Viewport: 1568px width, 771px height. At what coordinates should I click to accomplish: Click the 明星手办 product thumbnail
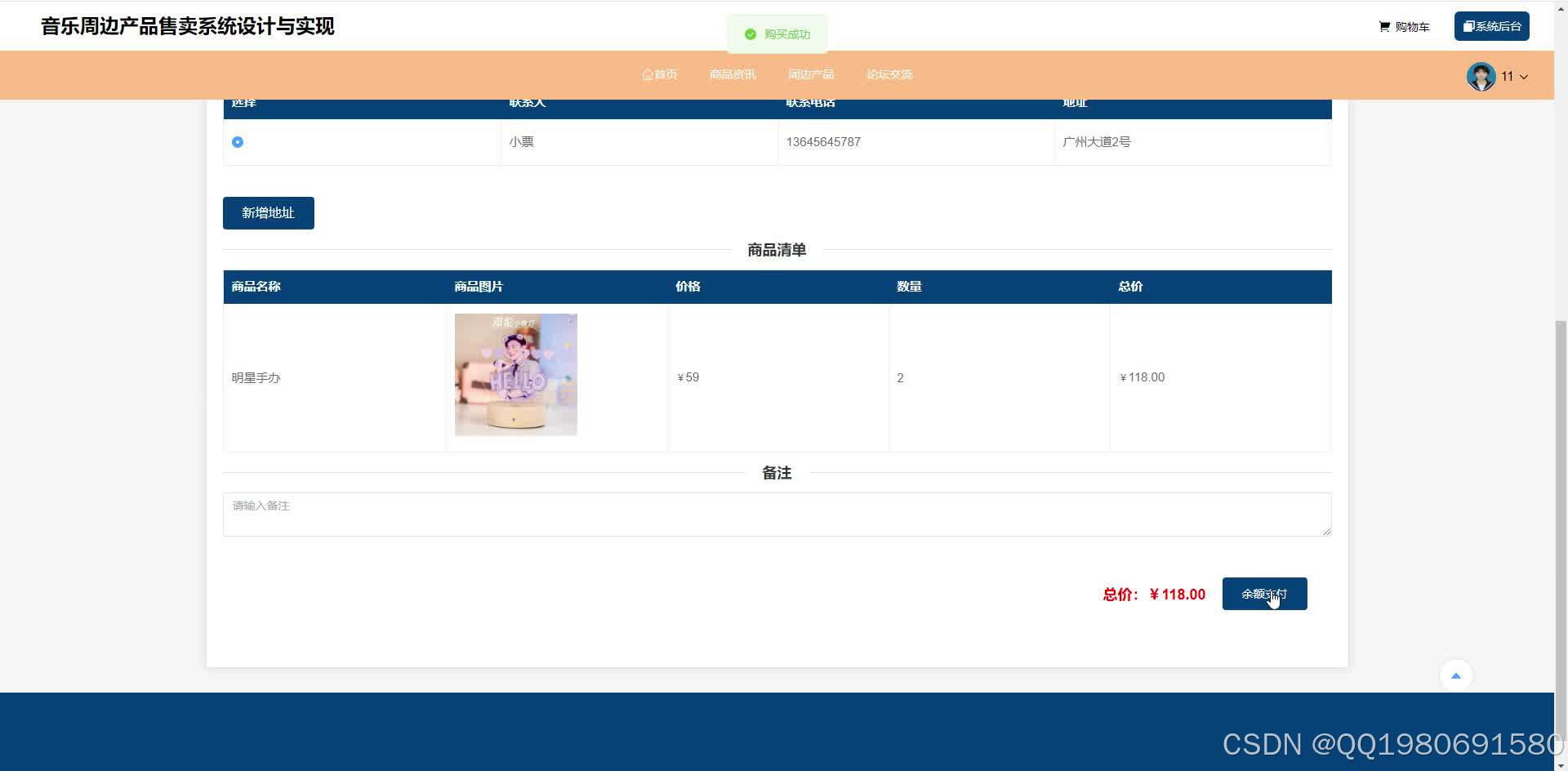coord(514,374)
